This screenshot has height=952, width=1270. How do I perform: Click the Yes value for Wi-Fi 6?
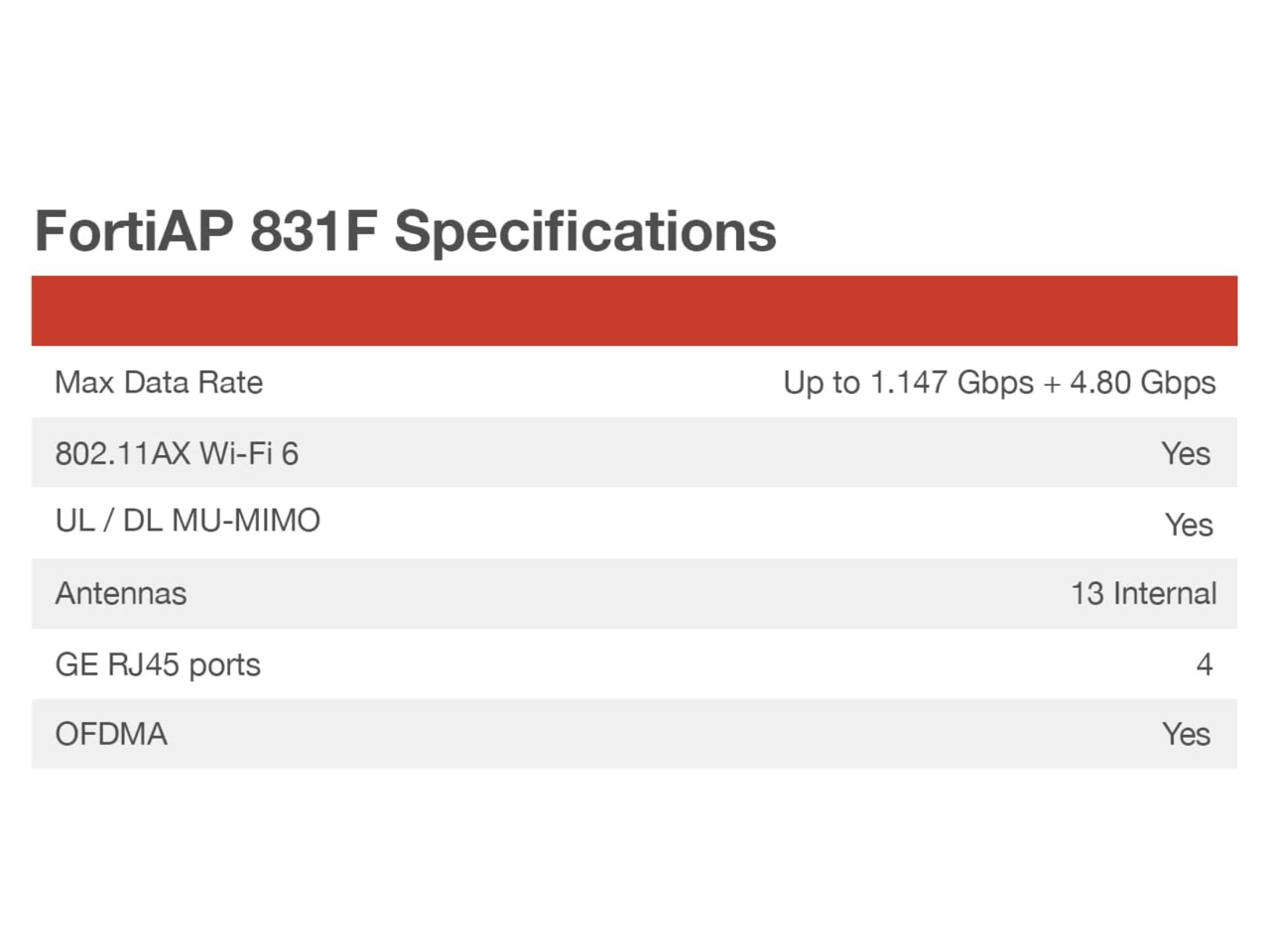click(x=1186, y=453)
